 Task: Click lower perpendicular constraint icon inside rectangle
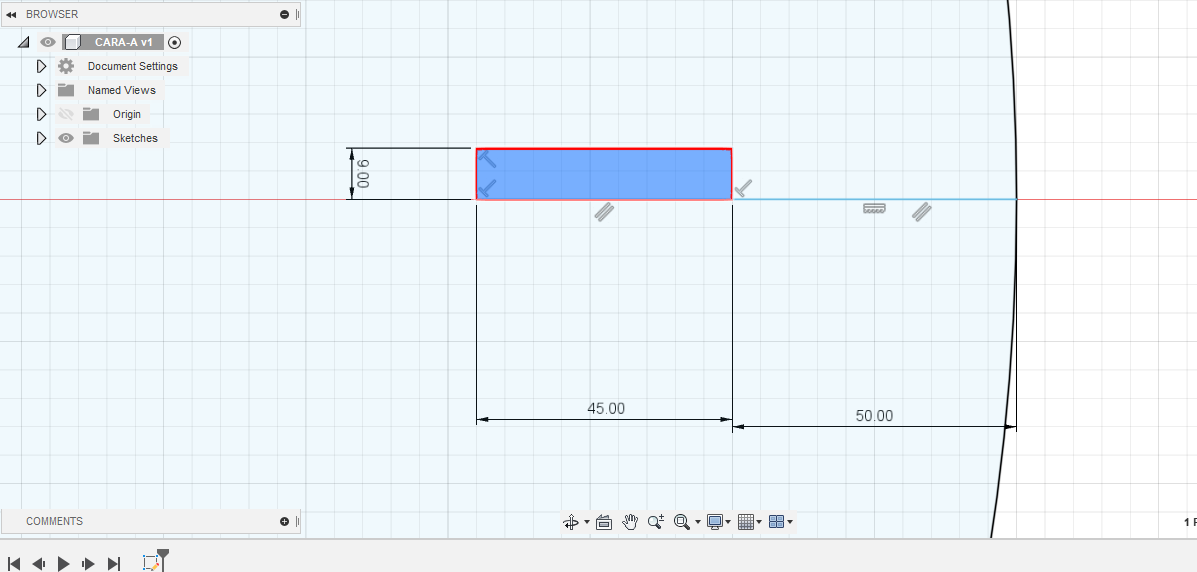point(487,187)
